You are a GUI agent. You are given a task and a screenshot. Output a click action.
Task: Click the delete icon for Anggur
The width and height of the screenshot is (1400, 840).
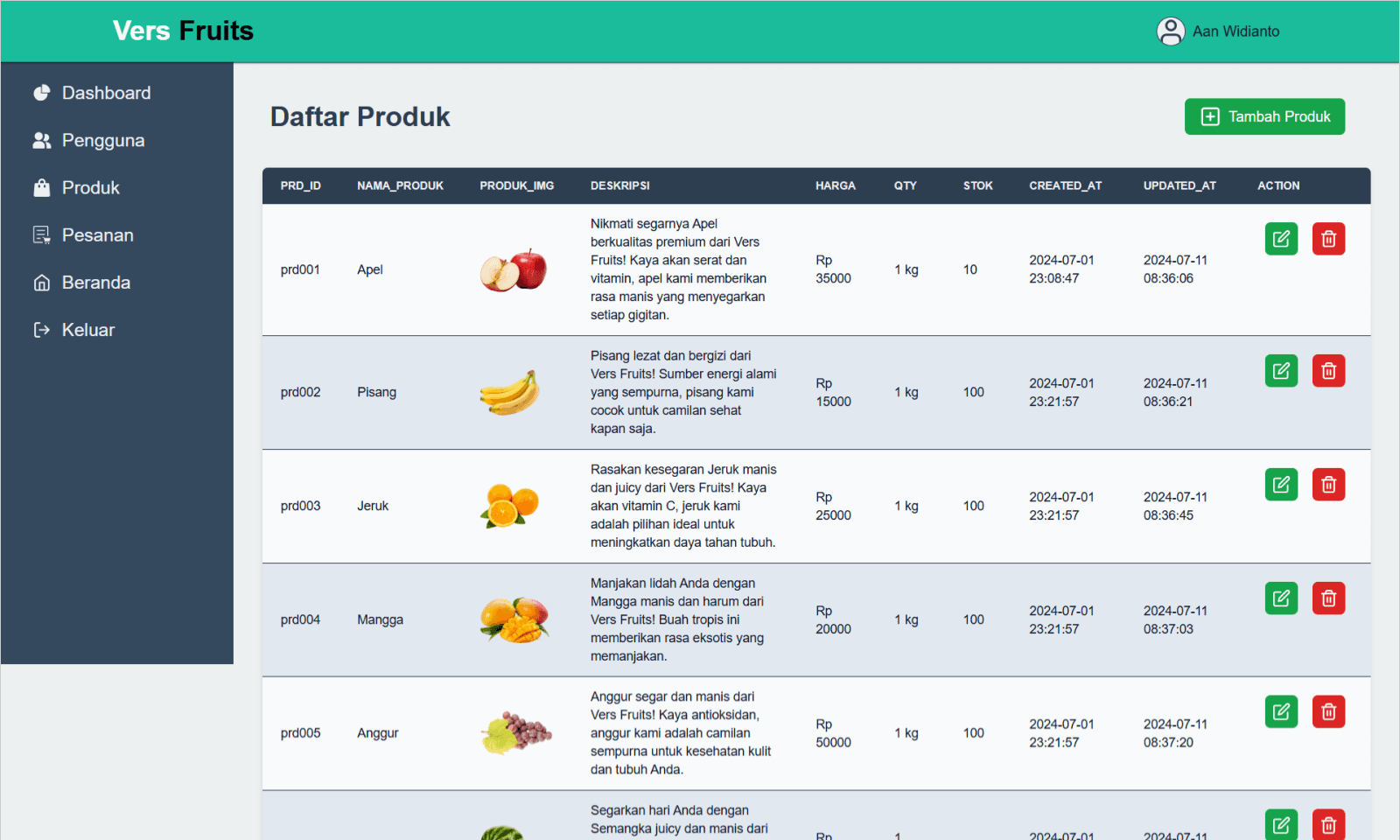point(1328,711)
